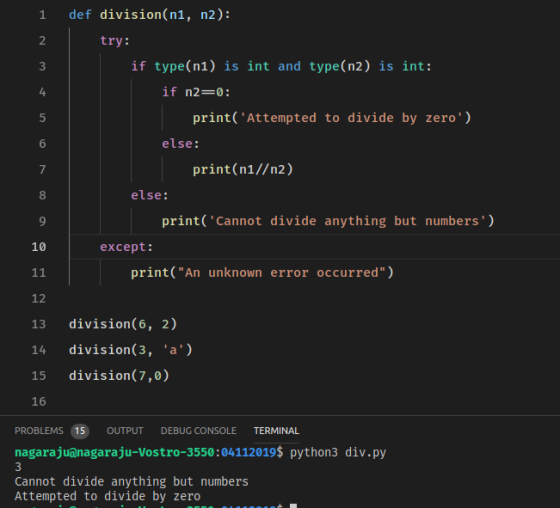Click the 'python3 div.py' command in terminal
560x508 pixels.
[338, 453]
